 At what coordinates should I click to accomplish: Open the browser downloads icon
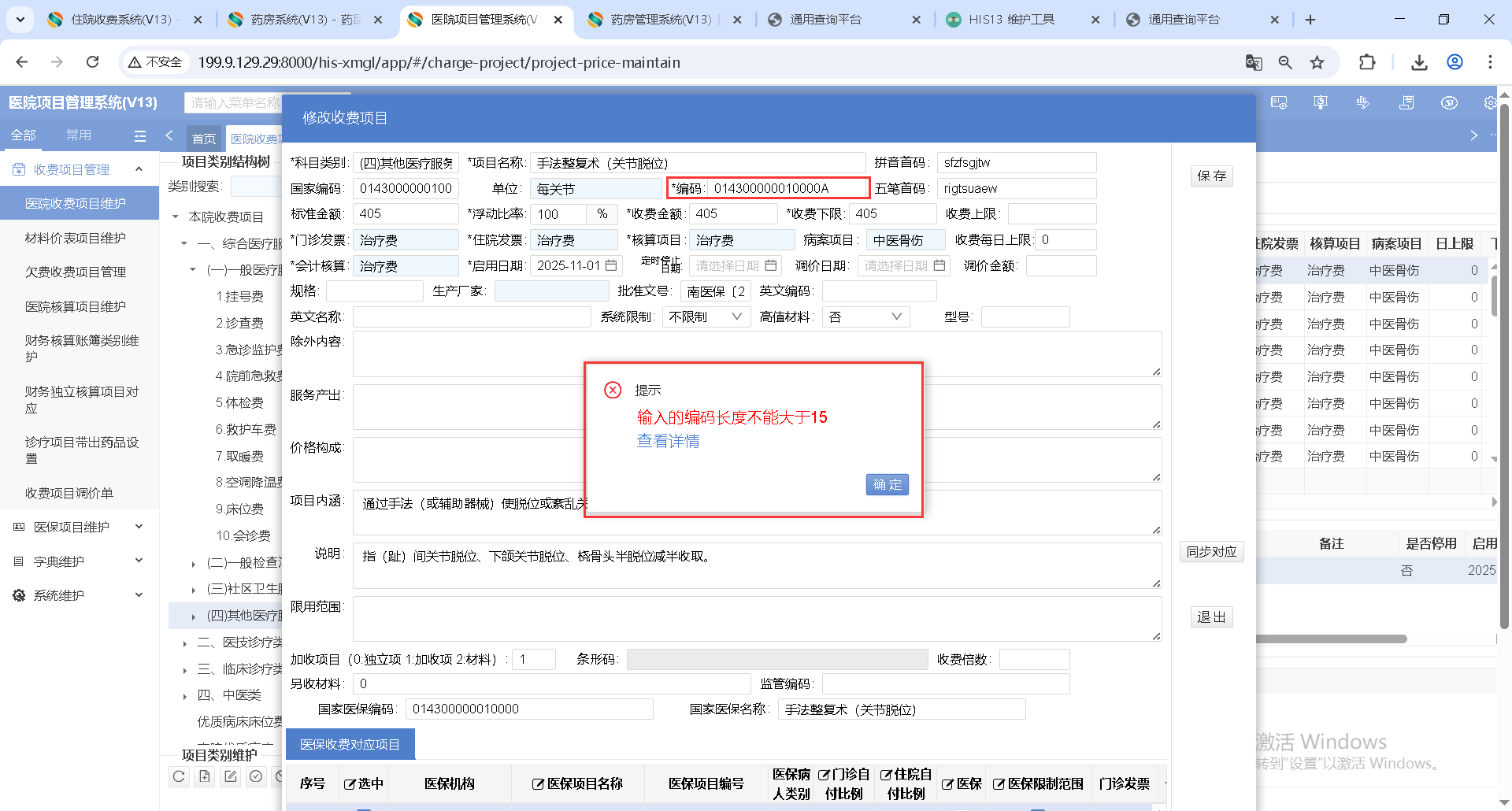(x=1419, y=62)
